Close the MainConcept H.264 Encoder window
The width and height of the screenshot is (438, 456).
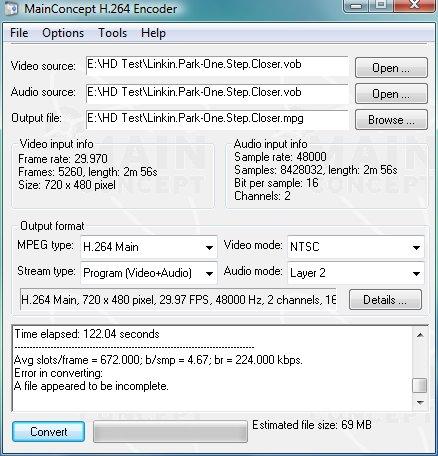[414, 5]
